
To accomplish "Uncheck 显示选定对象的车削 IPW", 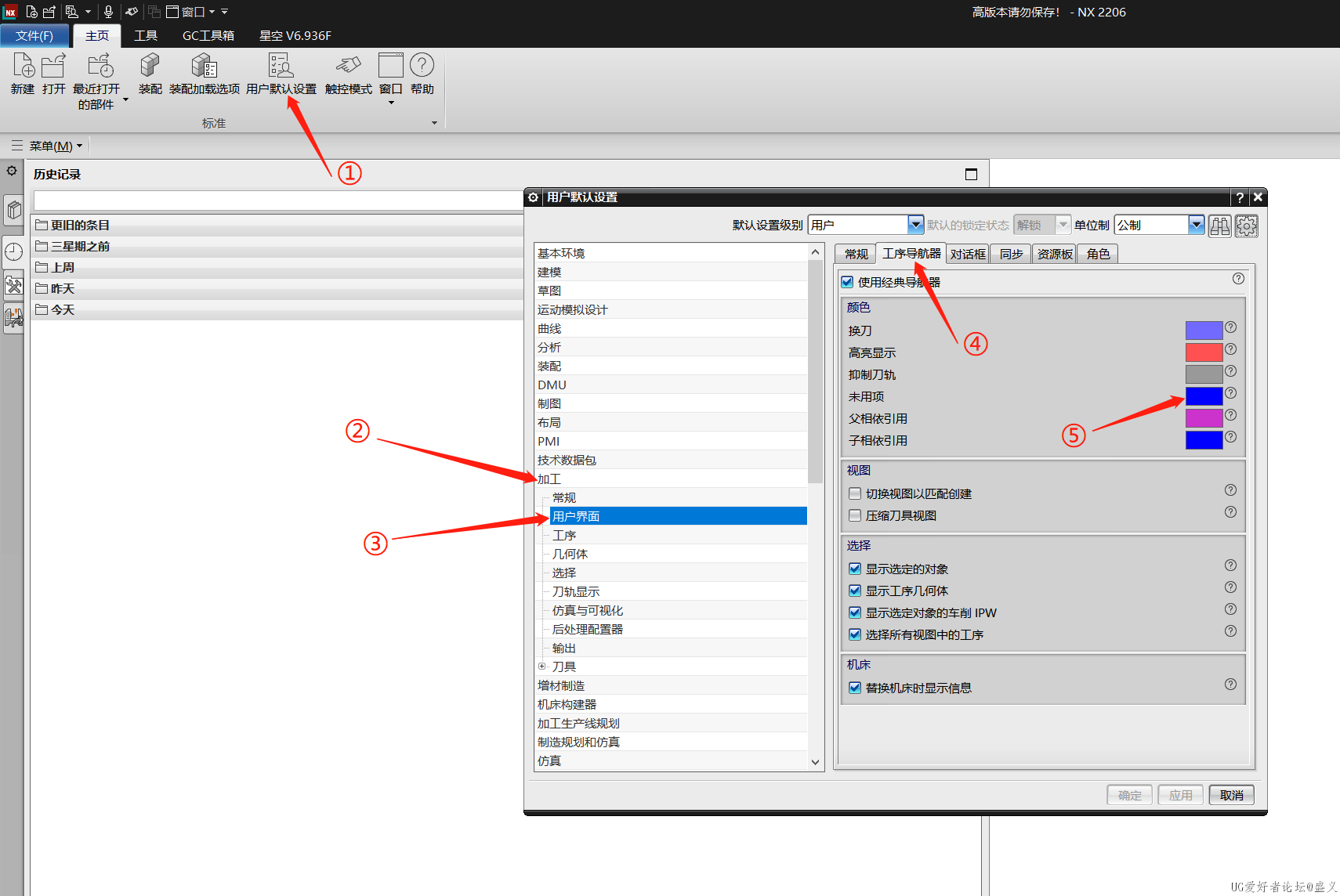I will click(855, 612).
